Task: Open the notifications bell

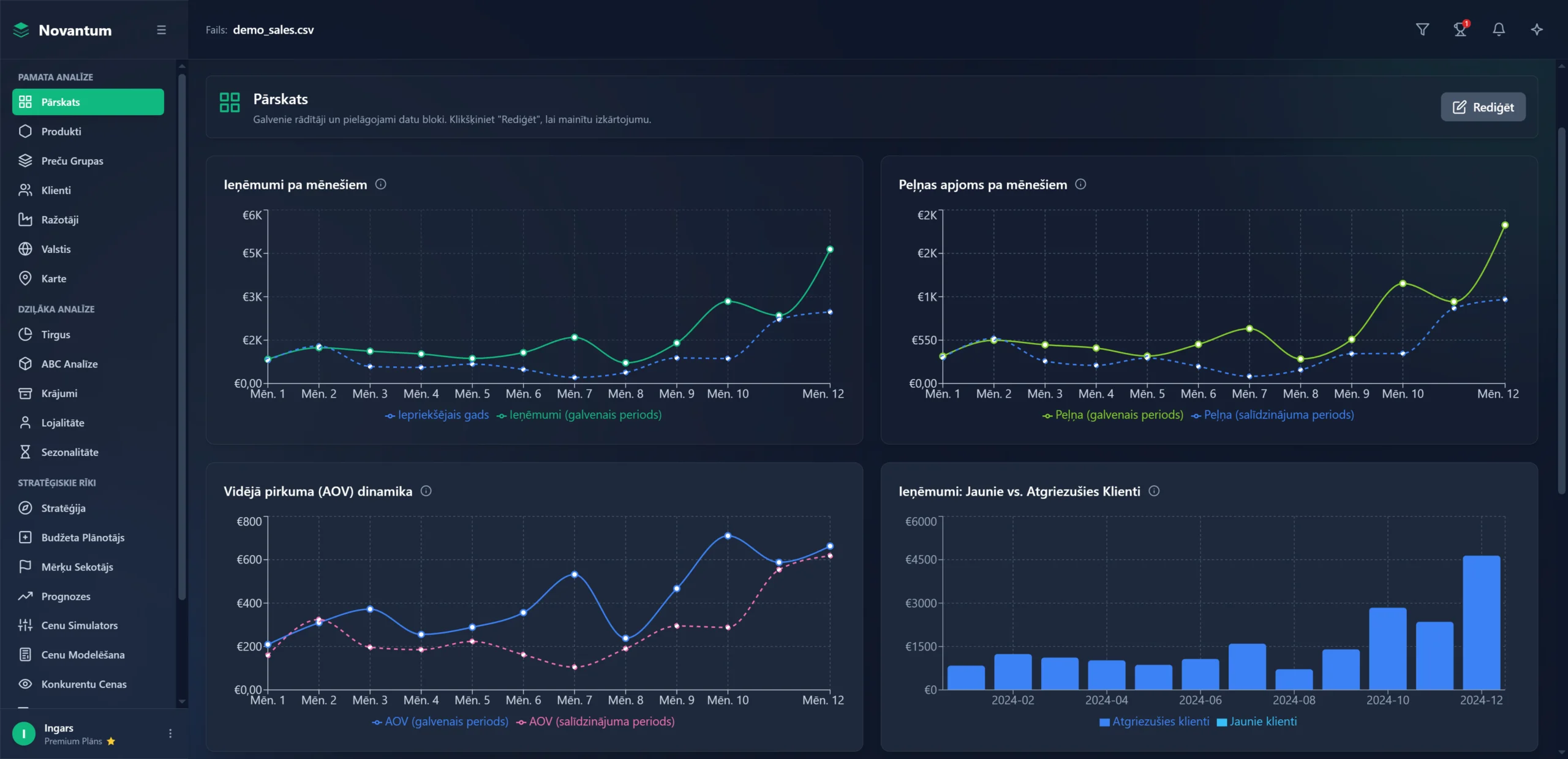Action: [x=1498, y=29]
